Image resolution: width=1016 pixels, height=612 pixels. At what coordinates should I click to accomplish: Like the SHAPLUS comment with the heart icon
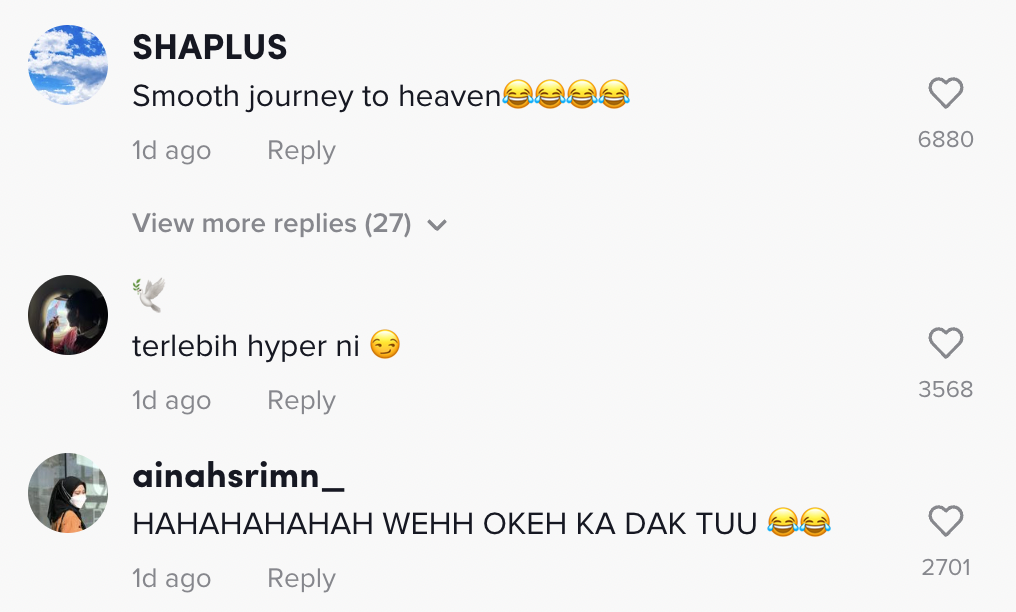[x=945, y=94]
